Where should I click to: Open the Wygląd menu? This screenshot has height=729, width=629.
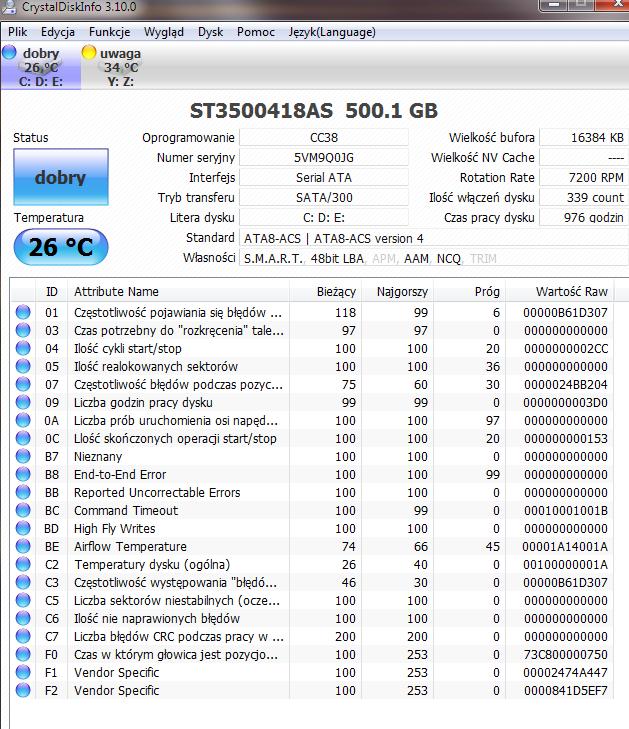tap(164, 32)
